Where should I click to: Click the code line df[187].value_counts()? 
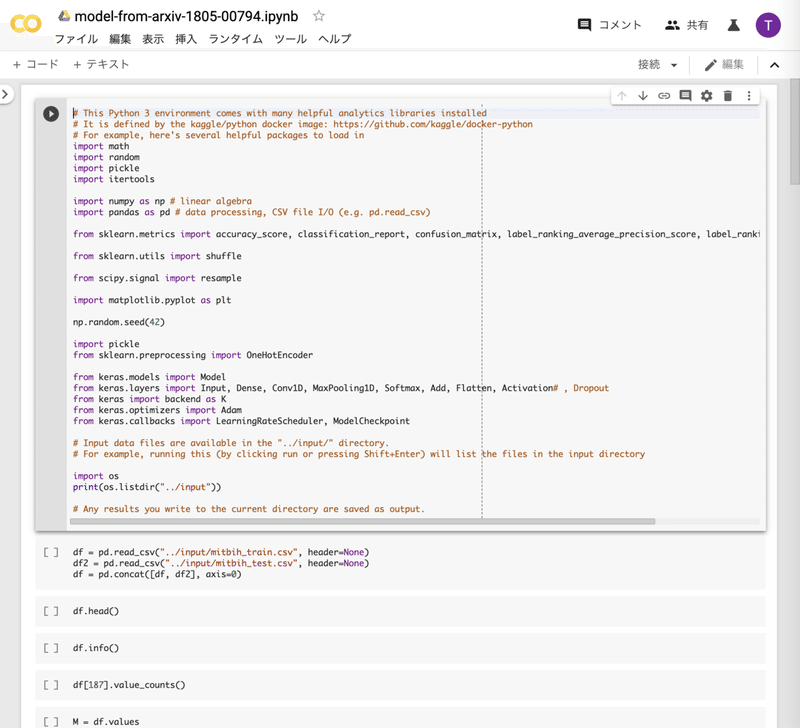tap(129, 685)
